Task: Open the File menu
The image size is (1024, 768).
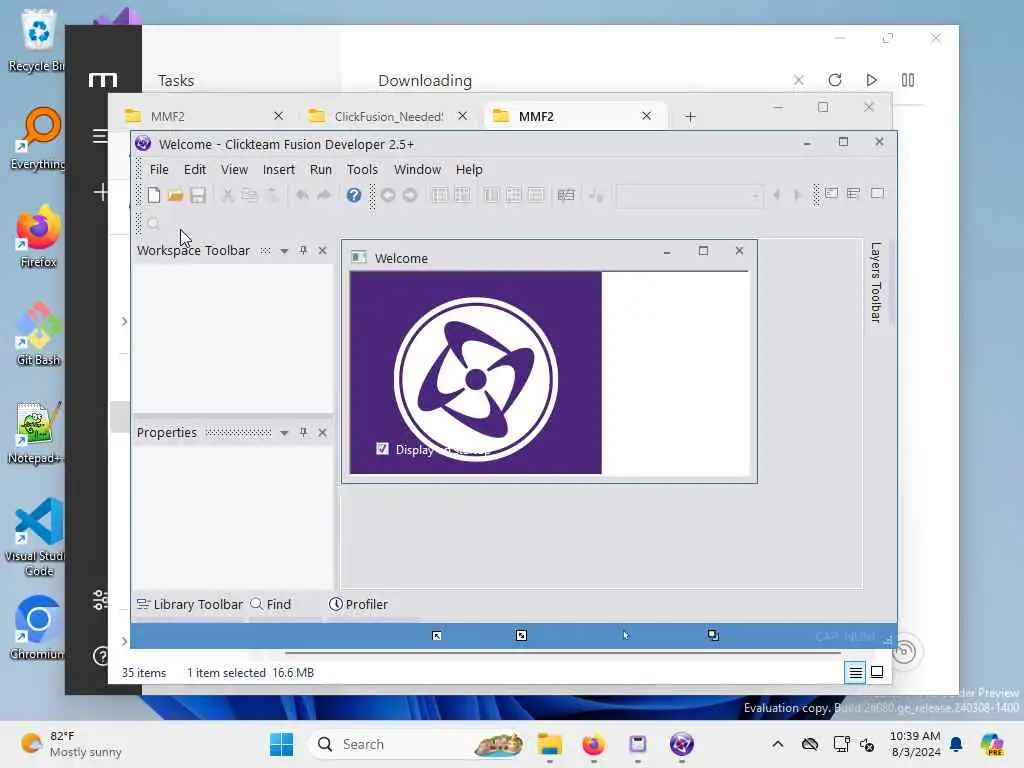Action: (159, 169)
